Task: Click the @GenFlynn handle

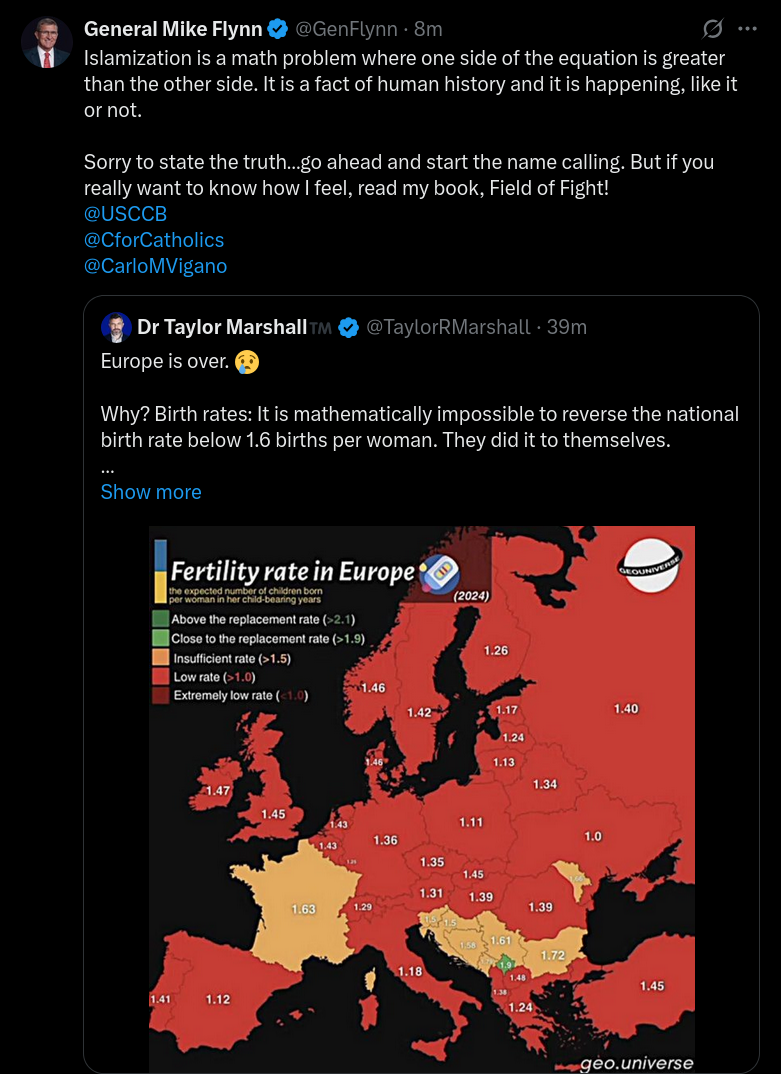Action: click(346, 29)
